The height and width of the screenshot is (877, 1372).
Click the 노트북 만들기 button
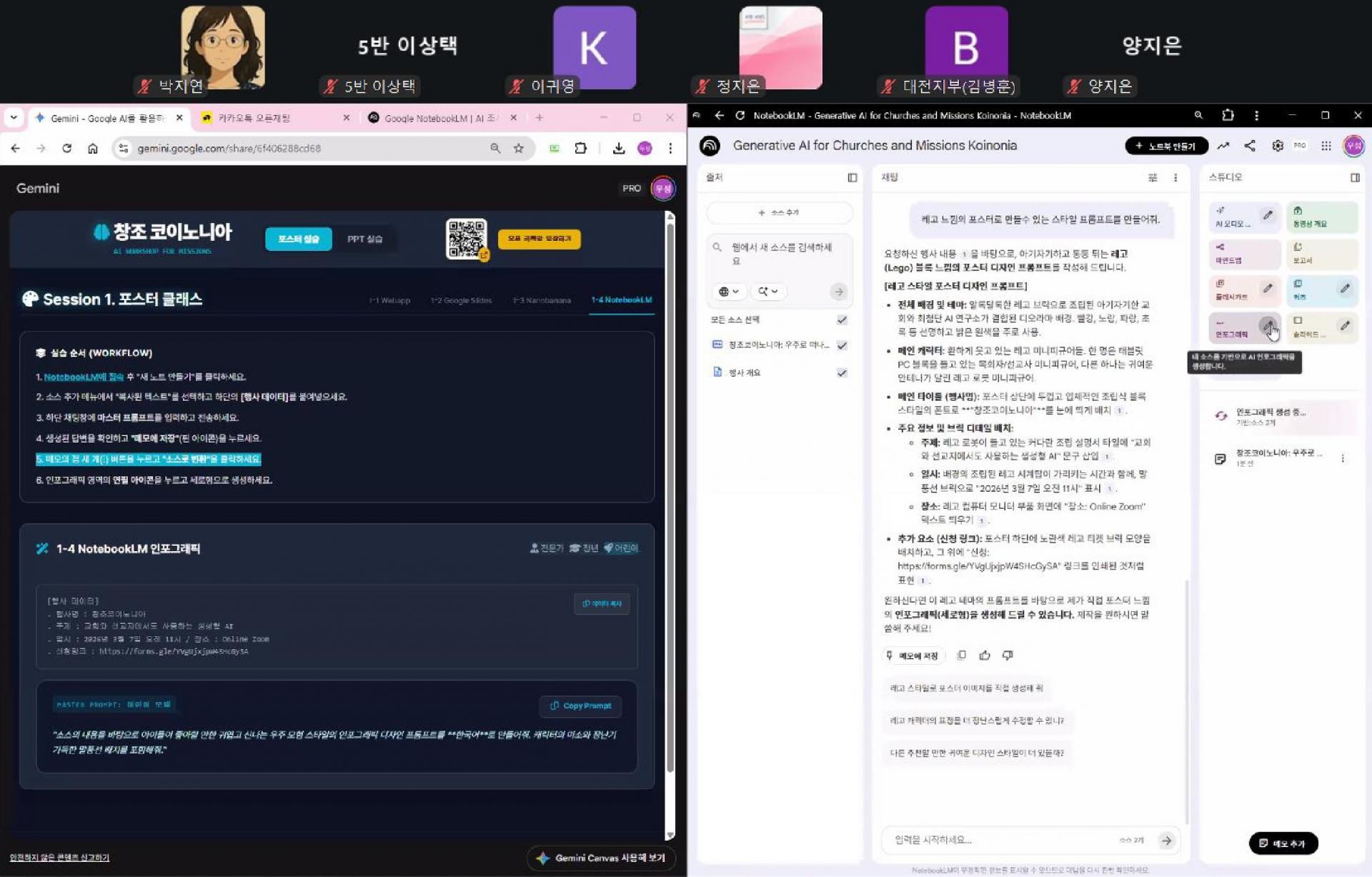click(x=1166, y=146)
